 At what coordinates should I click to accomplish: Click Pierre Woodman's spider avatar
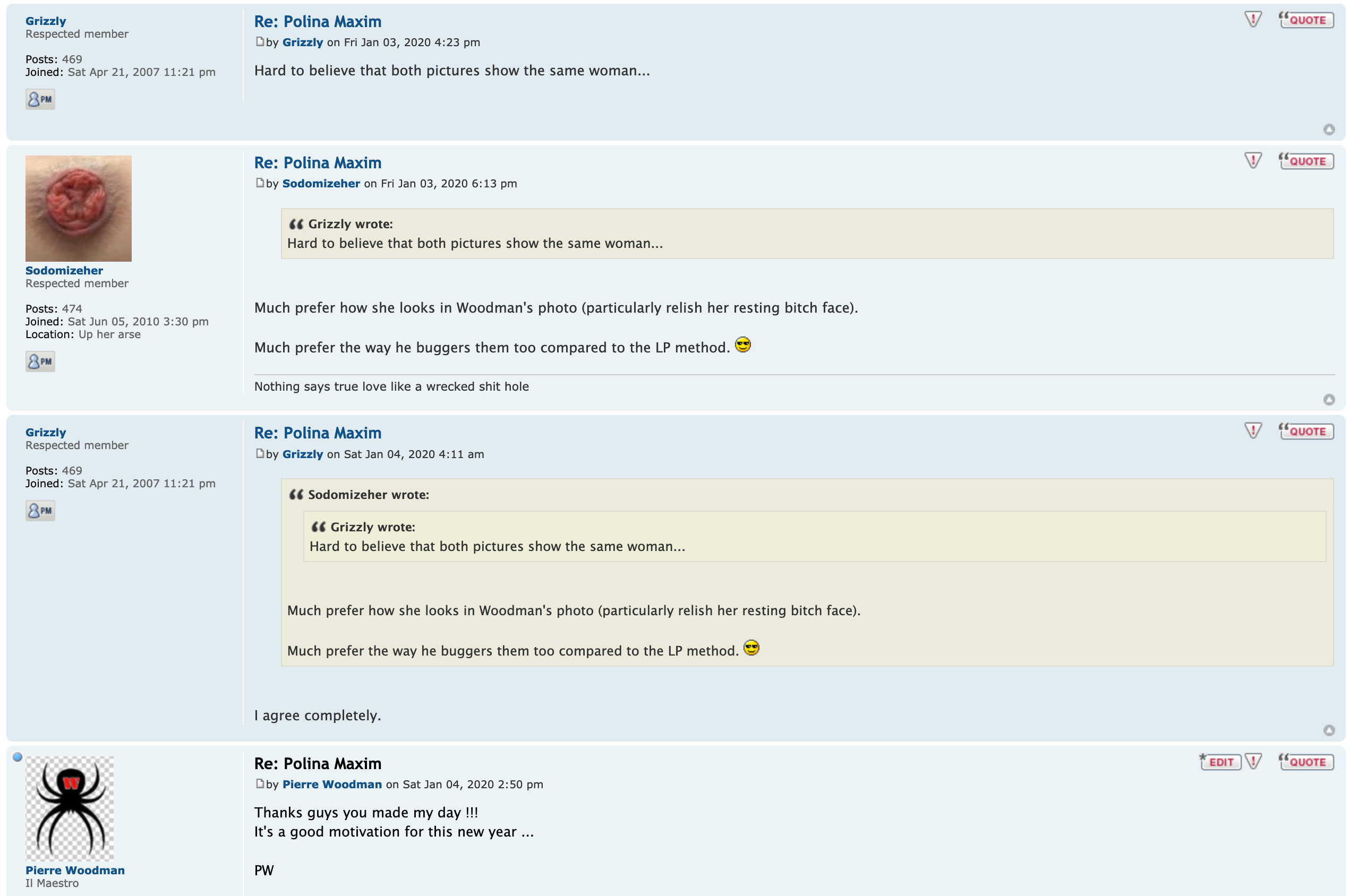70,808
